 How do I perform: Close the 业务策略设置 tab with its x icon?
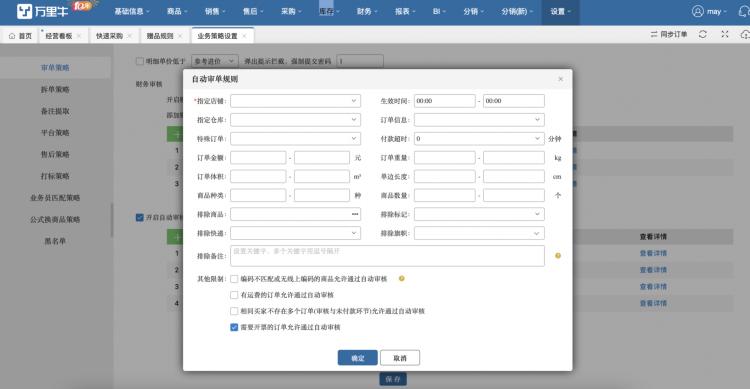point(244,36)
